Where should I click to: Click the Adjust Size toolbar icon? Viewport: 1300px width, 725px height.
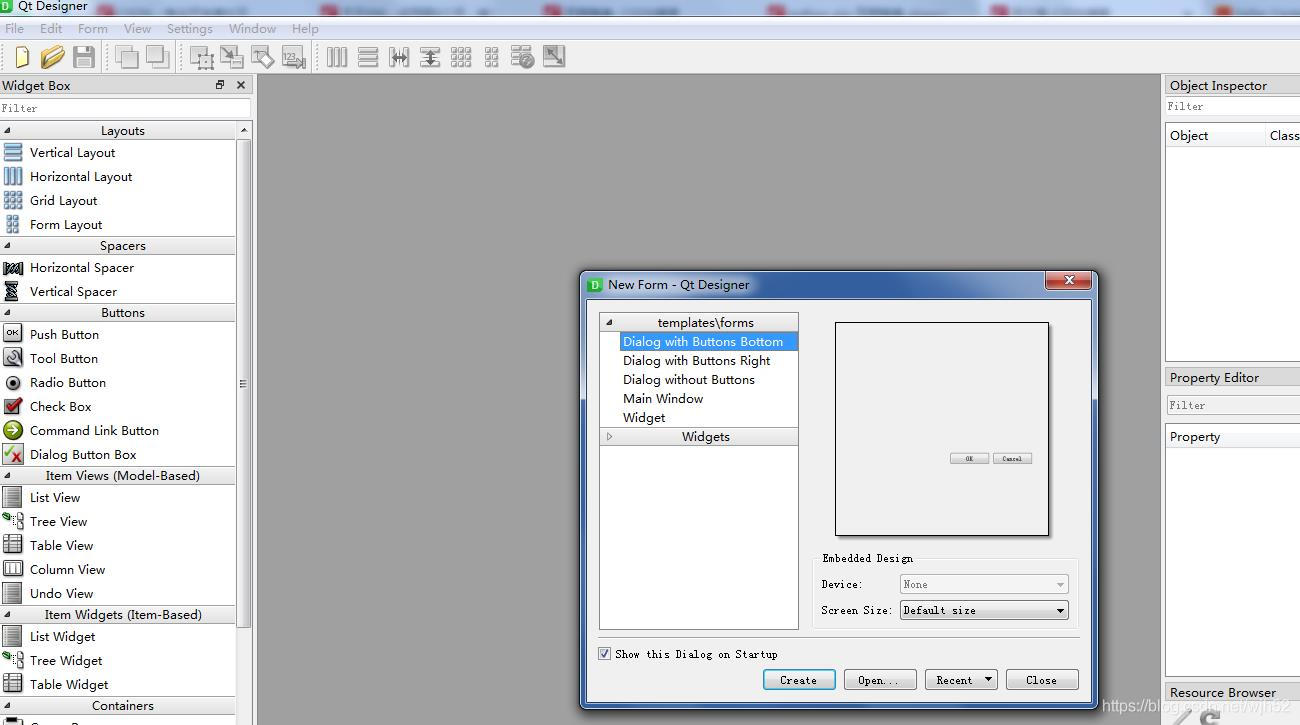point(554,56)
